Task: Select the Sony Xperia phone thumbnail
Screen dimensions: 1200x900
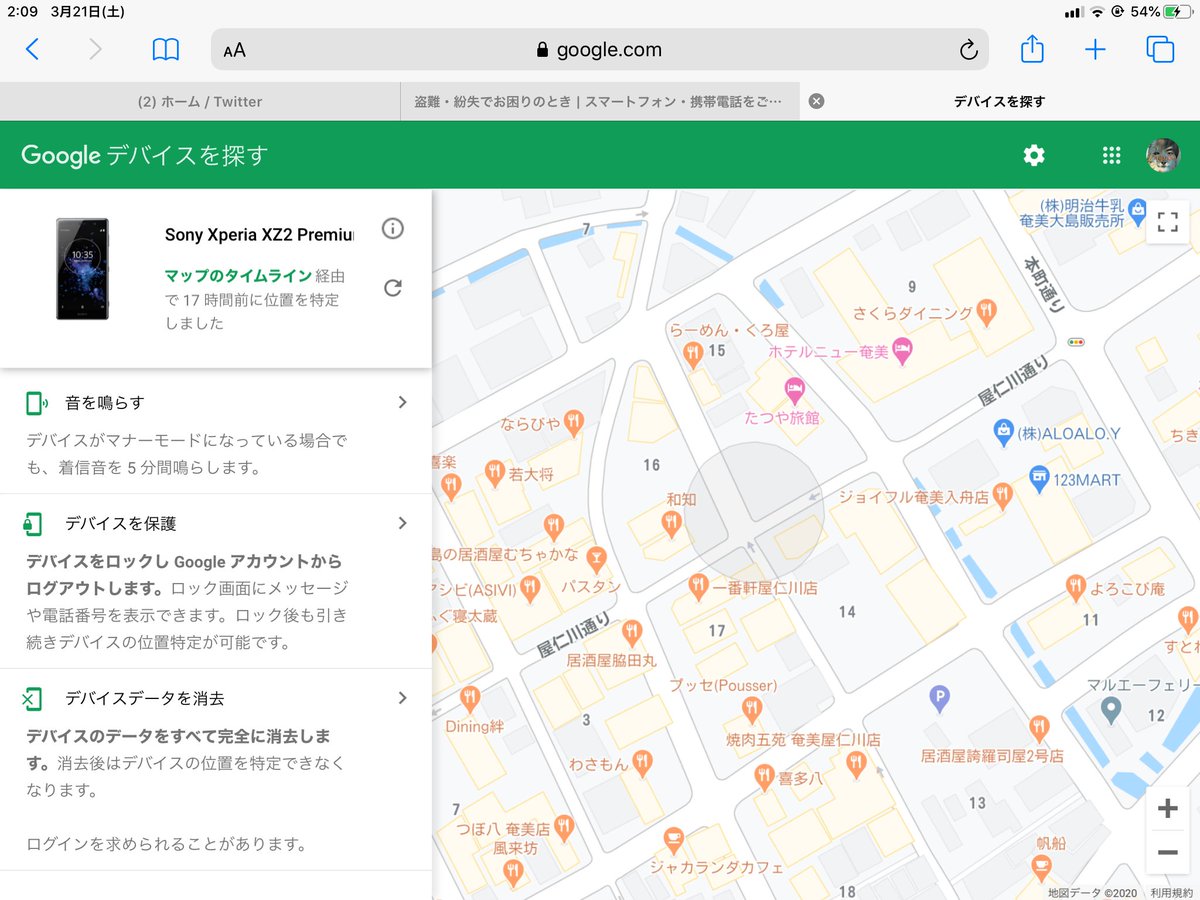Action: [x=82, y=269]
